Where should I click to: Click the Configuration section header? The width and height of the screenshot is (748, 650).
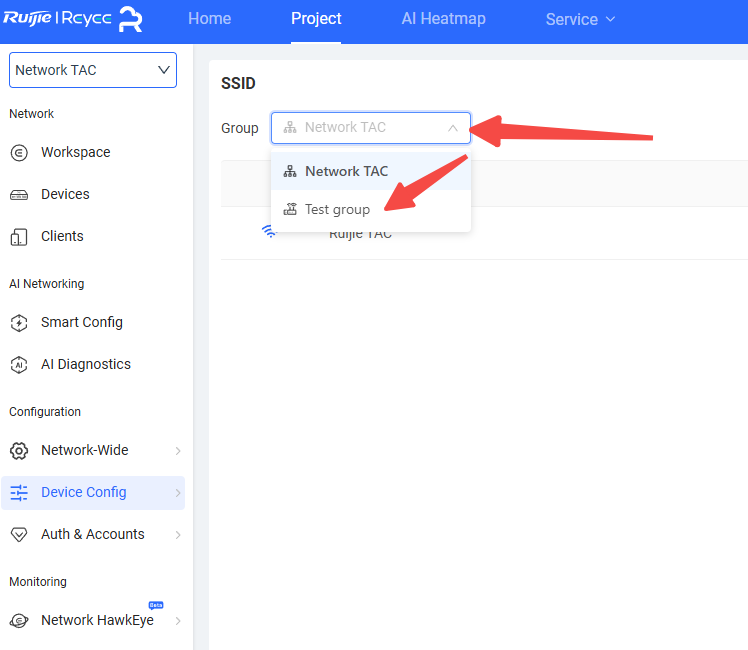45,412
